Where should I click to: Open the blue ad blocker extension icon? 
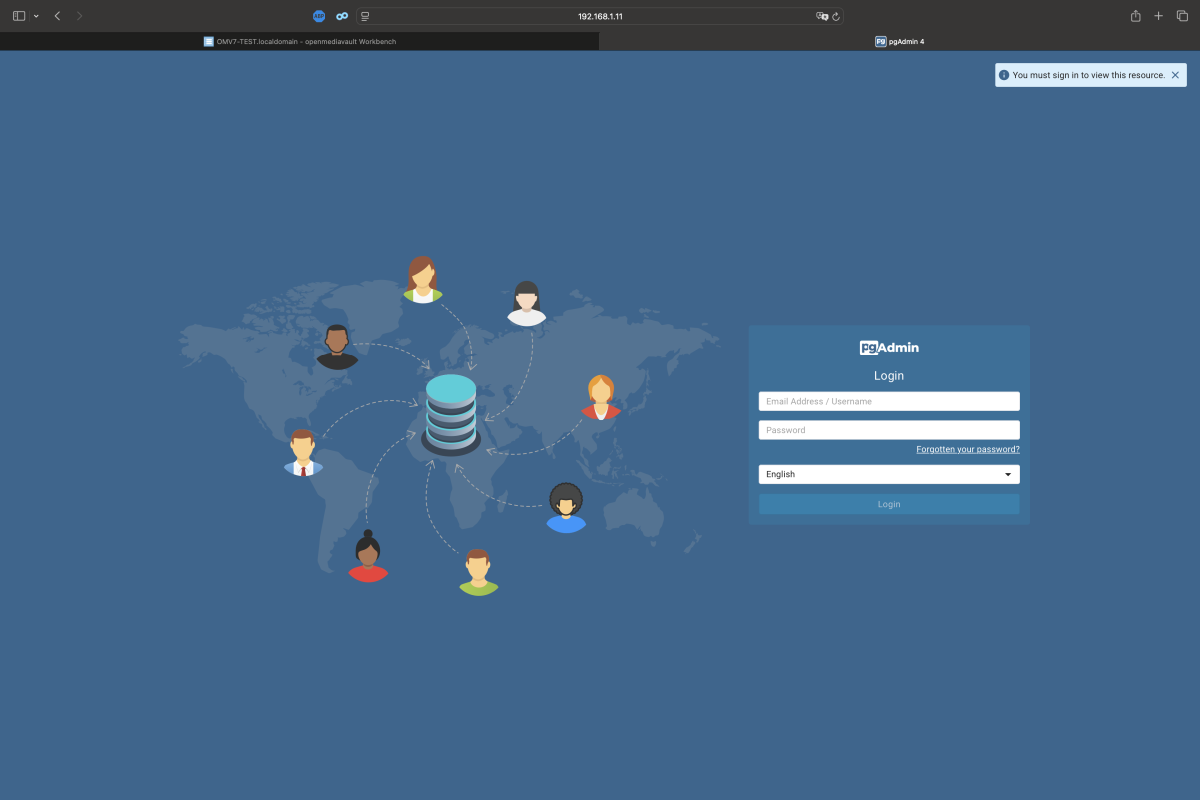(x=319, y=16)
